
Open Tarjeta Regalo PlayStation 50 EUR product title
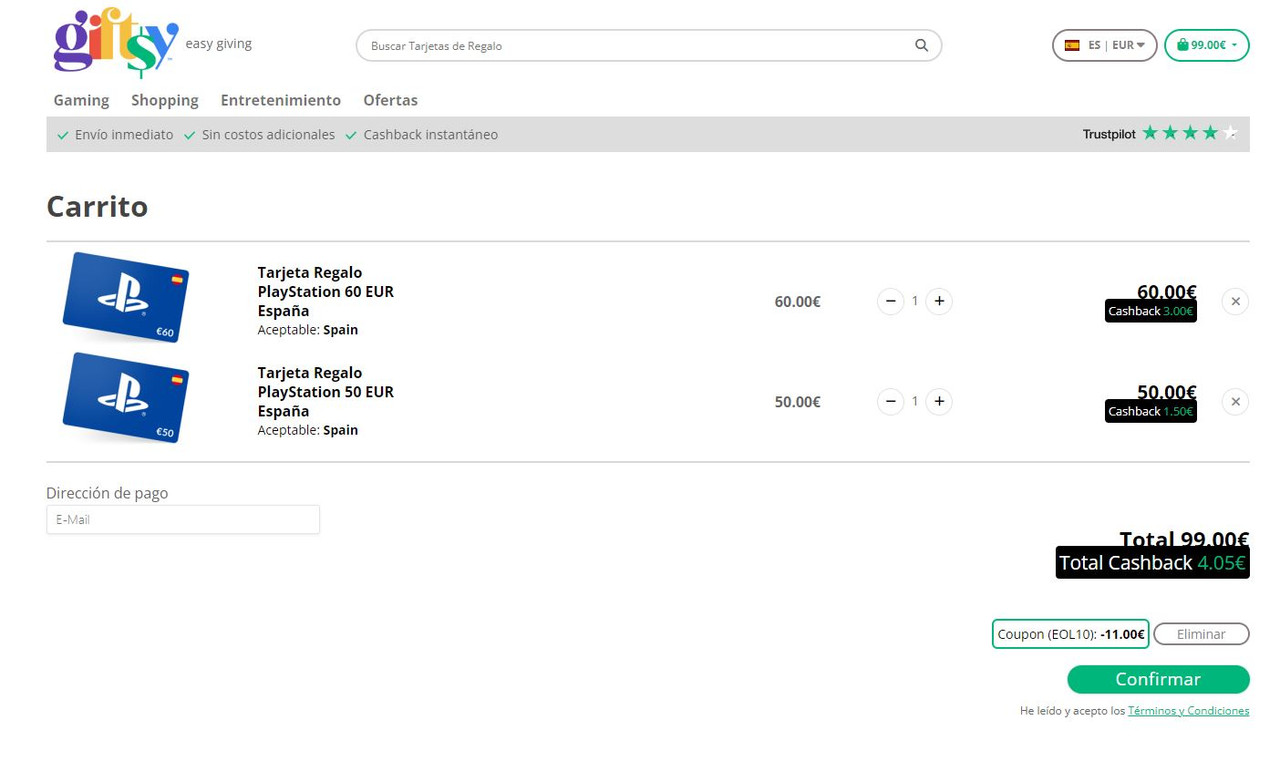pyautogui.click(x=325, y=391)
